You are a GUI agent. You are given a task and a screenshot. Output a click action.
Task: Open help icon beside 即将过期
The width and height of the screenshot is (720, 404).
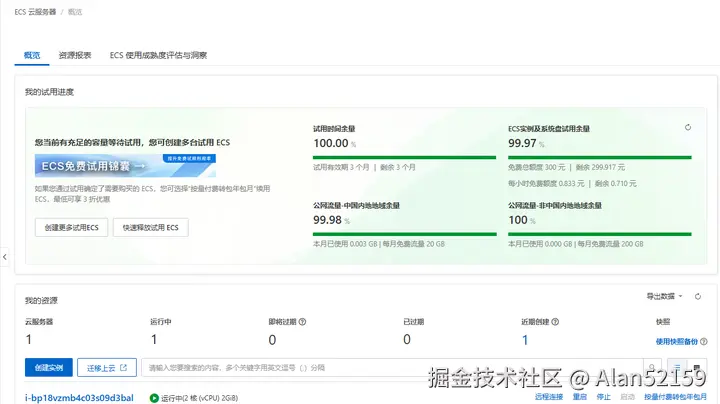pos(302,322)
